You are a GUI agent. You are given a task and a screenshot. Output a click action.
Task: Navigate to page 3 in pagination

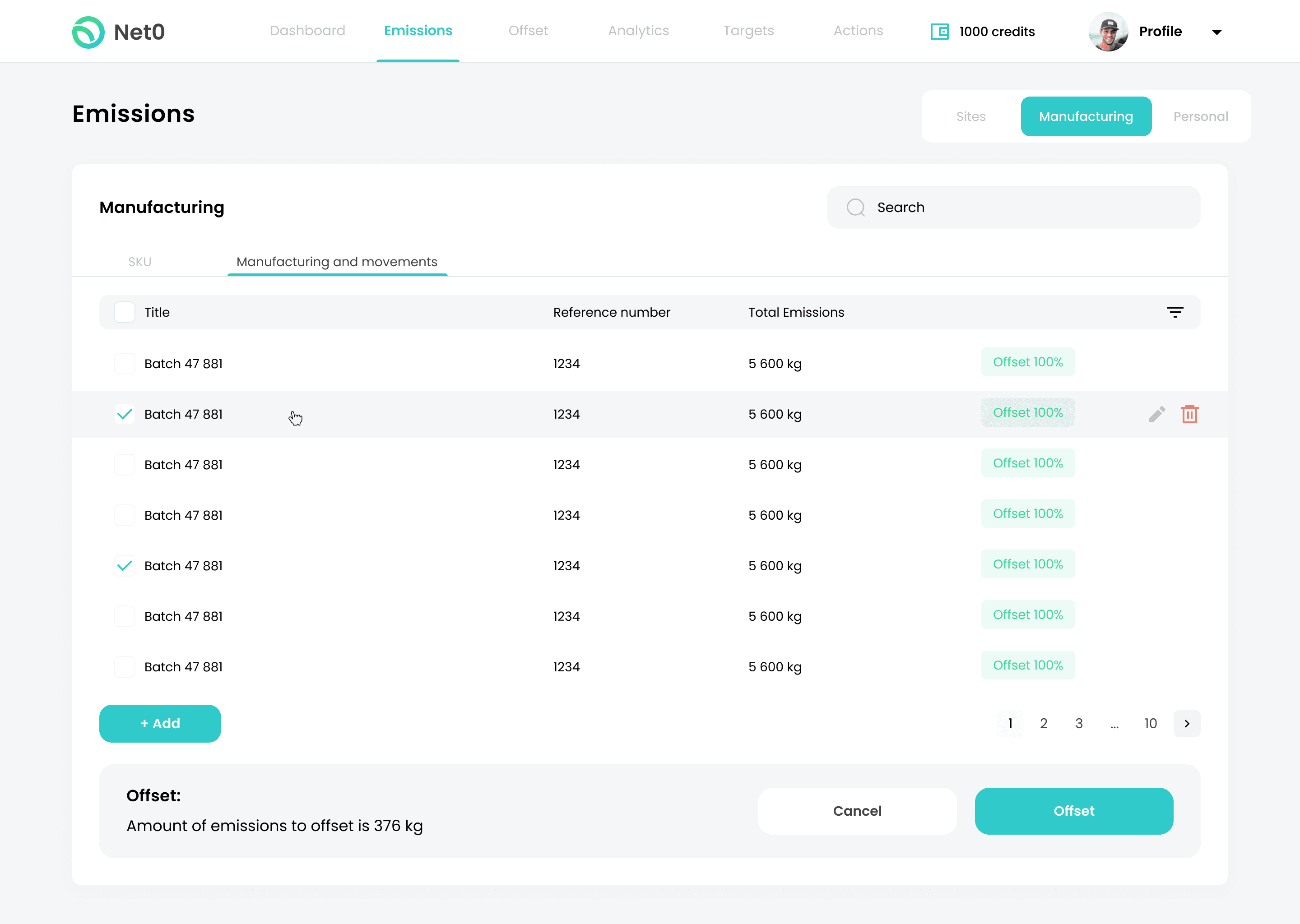pyautogui.click(x=1079, y=723)
